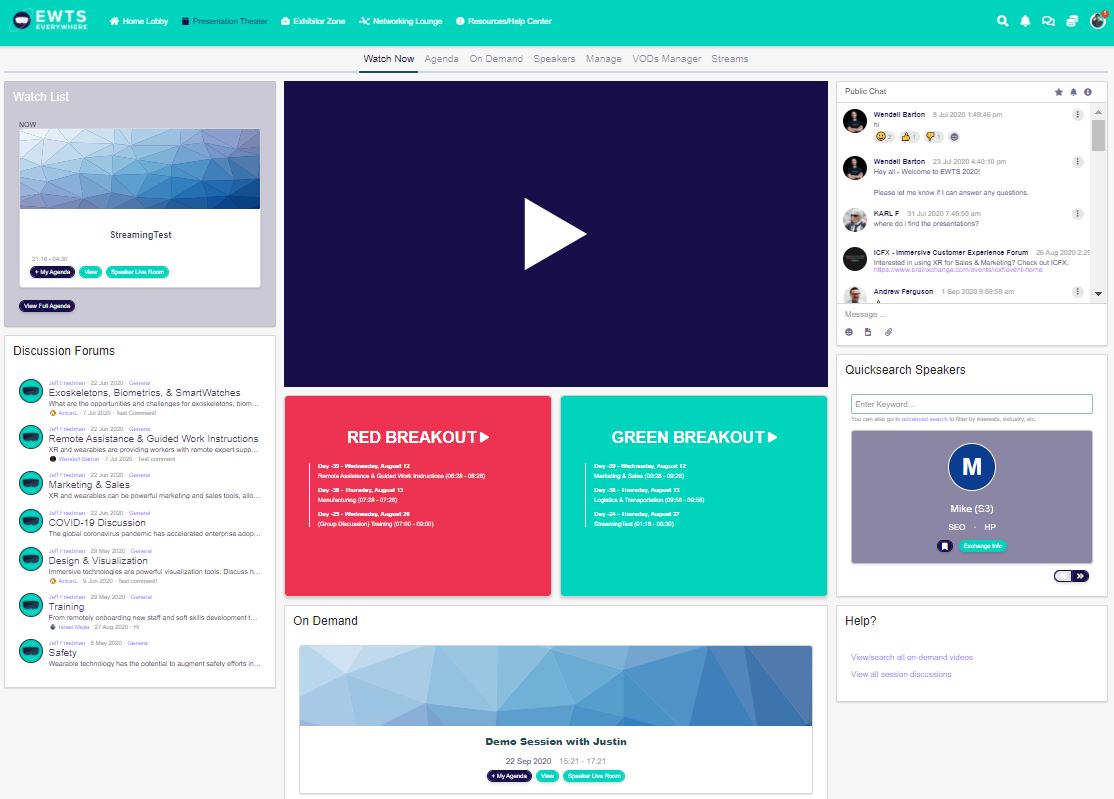This screenshot has width=1114, height=799.
Task: Switch to the Manage tab
Action: [x=604, y=59]
